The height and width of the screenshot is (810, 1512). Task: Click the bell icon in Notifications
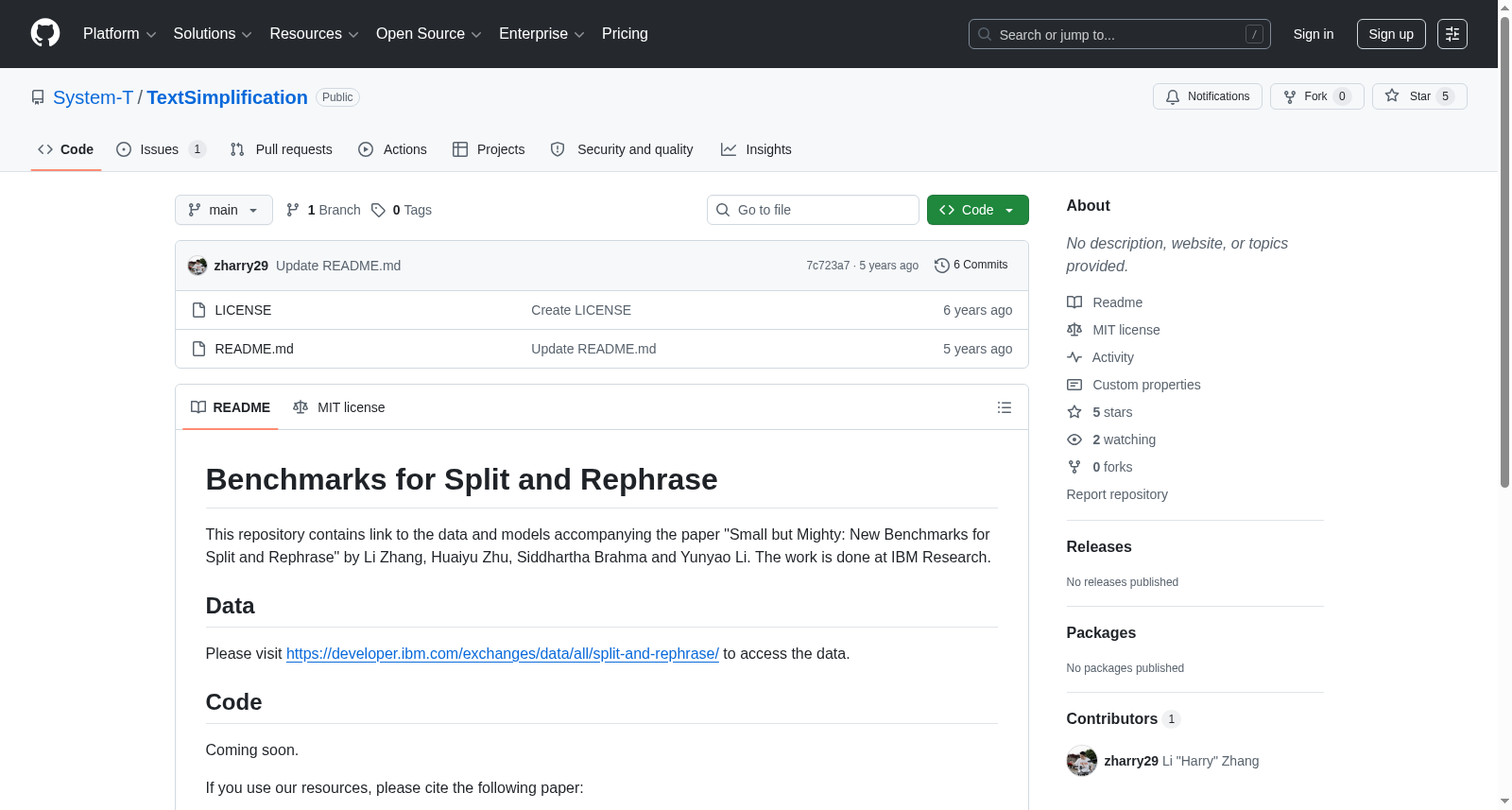1173,96
